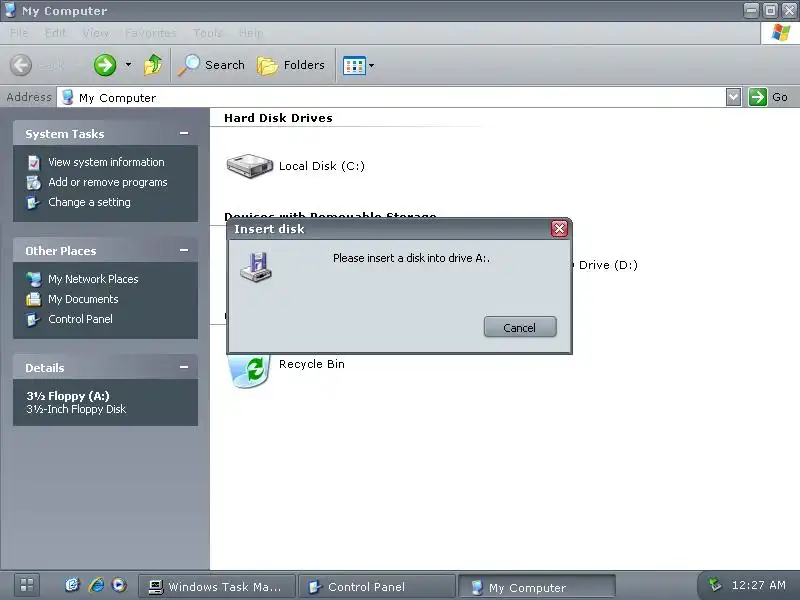Click the My Computer address bar icon
Screen dimensions: 800x600
click(x=67, y=97)
